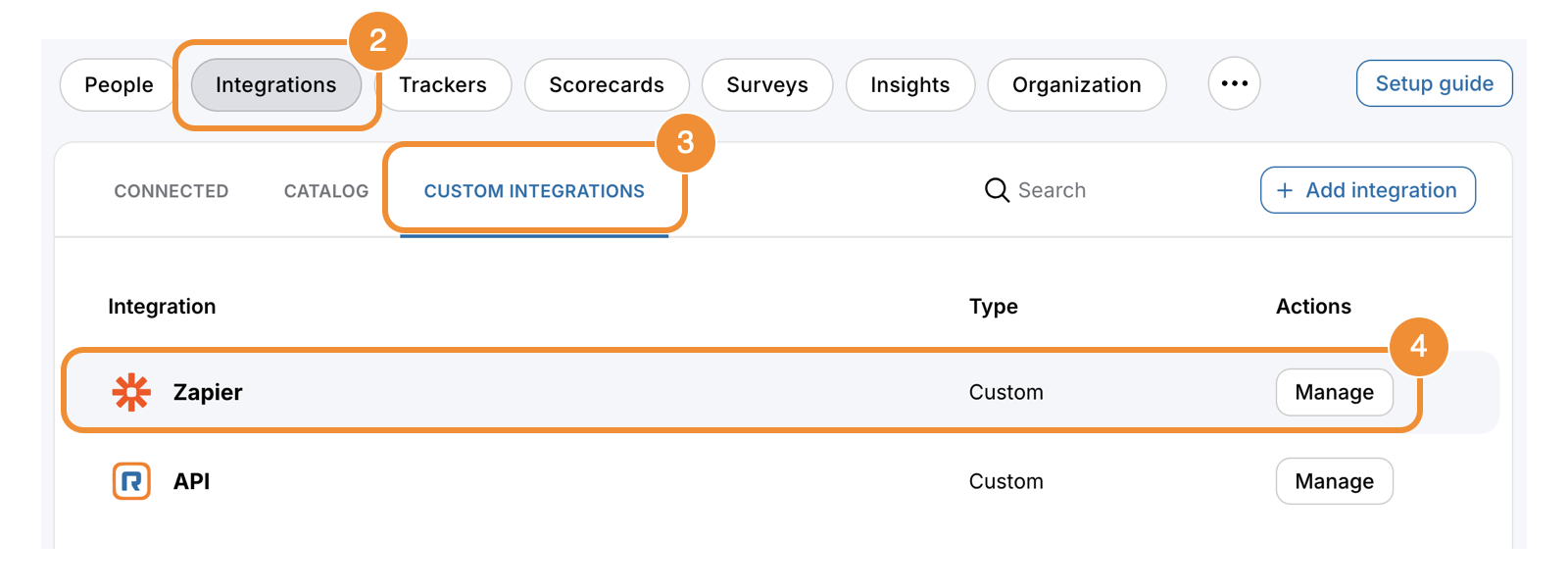Screen dimensions: 1568x588
Task: Open the Insights tab
Action: coord(910,85)
